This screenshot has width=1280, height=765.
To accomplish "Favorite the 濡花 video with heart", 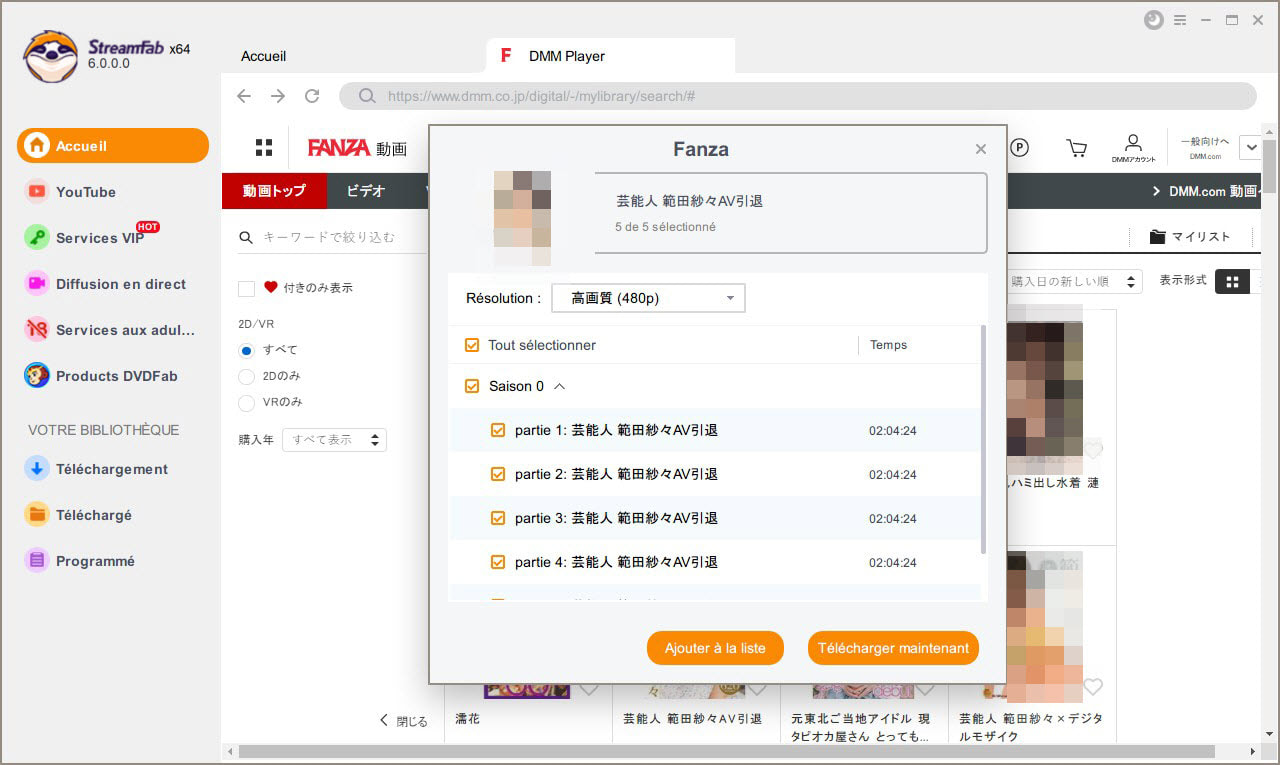I will click(x=589, y=687).
